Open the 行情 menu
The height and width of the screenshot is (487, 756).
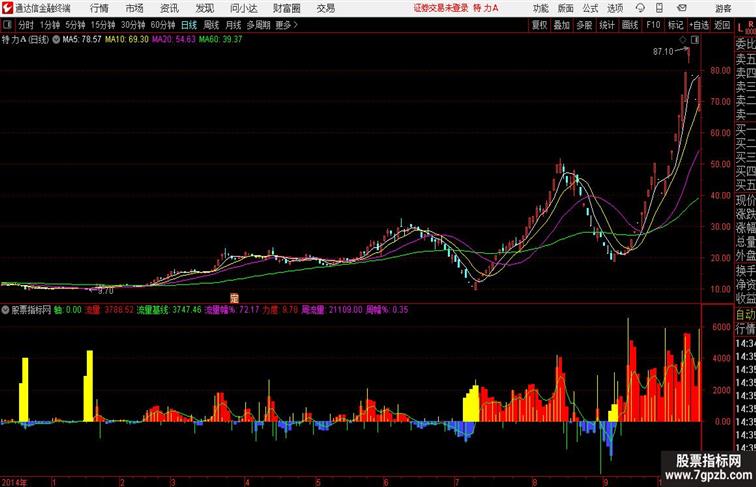99,8
